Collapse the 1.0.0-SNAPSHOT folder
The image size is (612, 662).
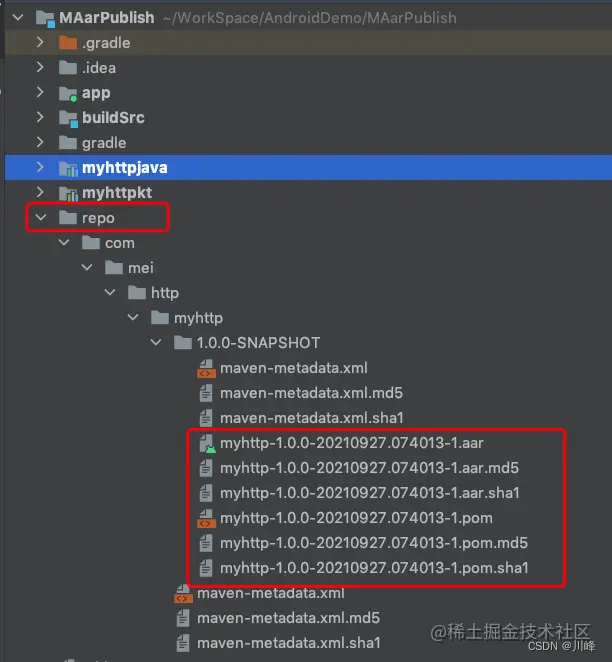point(156,342)
